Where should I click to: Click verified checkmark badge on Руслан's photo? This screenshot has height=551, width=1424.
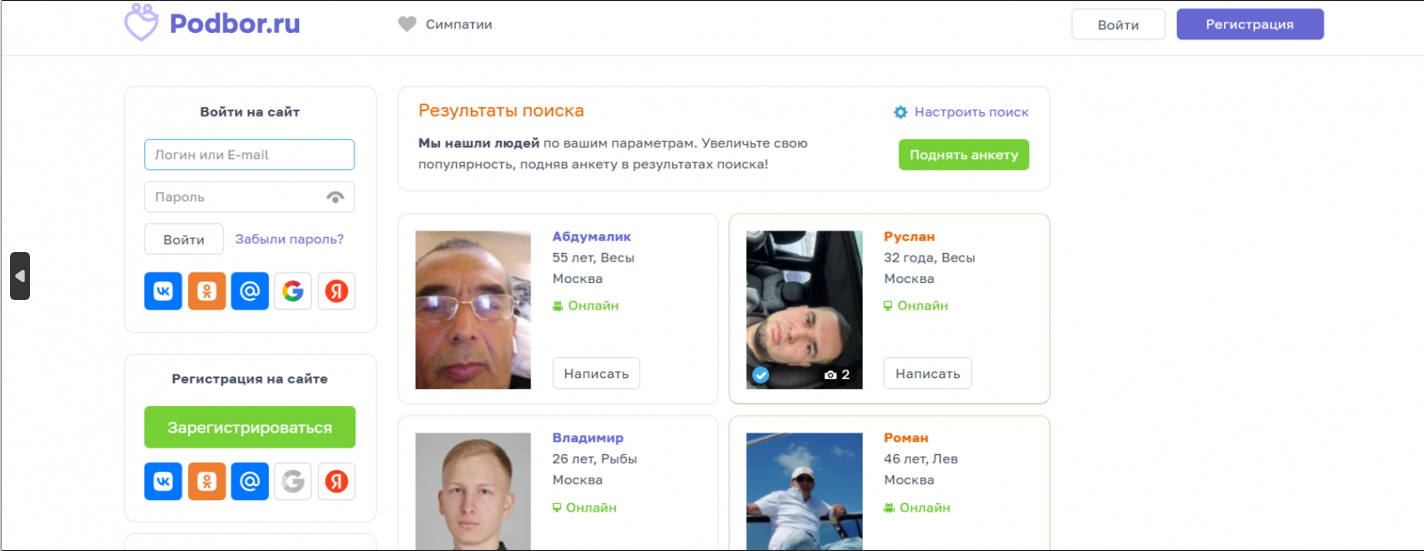click(760, 375)
